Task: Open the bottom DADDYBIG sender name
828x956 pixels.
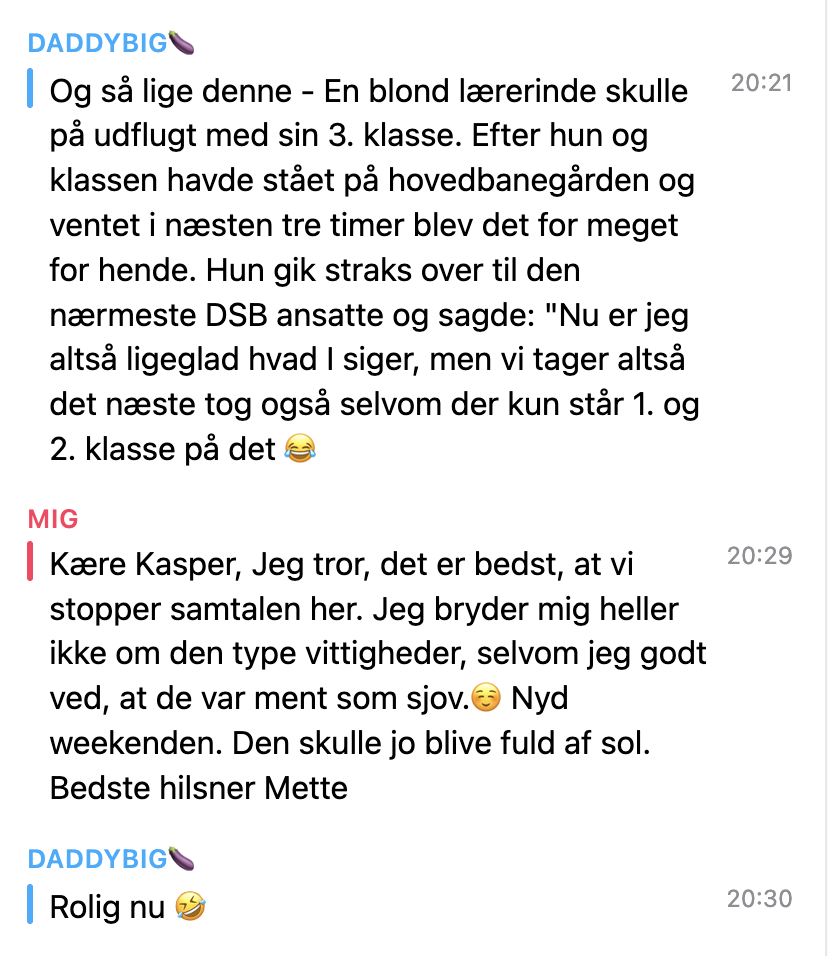Action: coord(96,859)
